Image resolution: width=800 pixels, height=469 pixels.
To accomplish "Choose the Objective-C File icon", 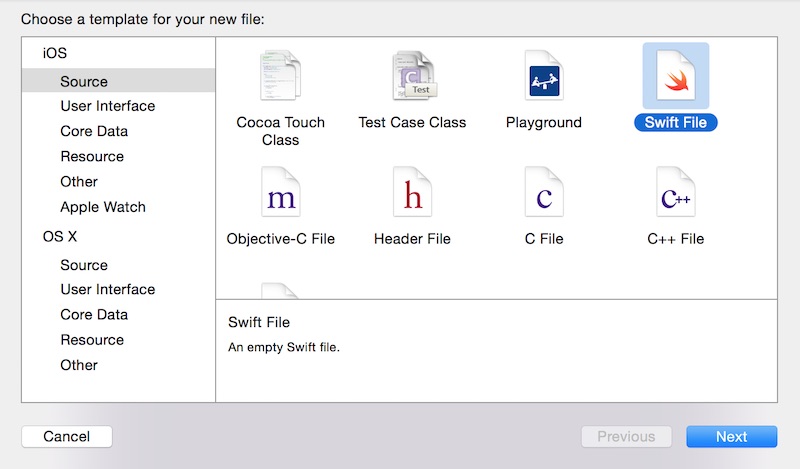I will point(280,193).
